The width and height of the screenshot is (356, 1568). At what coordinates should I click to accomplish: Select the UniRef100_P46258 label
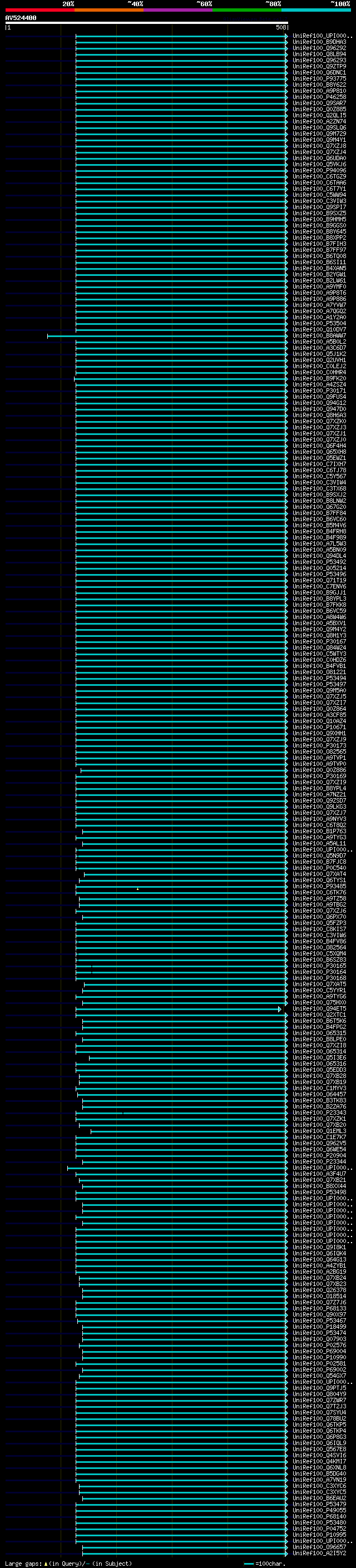coord(319,97)
